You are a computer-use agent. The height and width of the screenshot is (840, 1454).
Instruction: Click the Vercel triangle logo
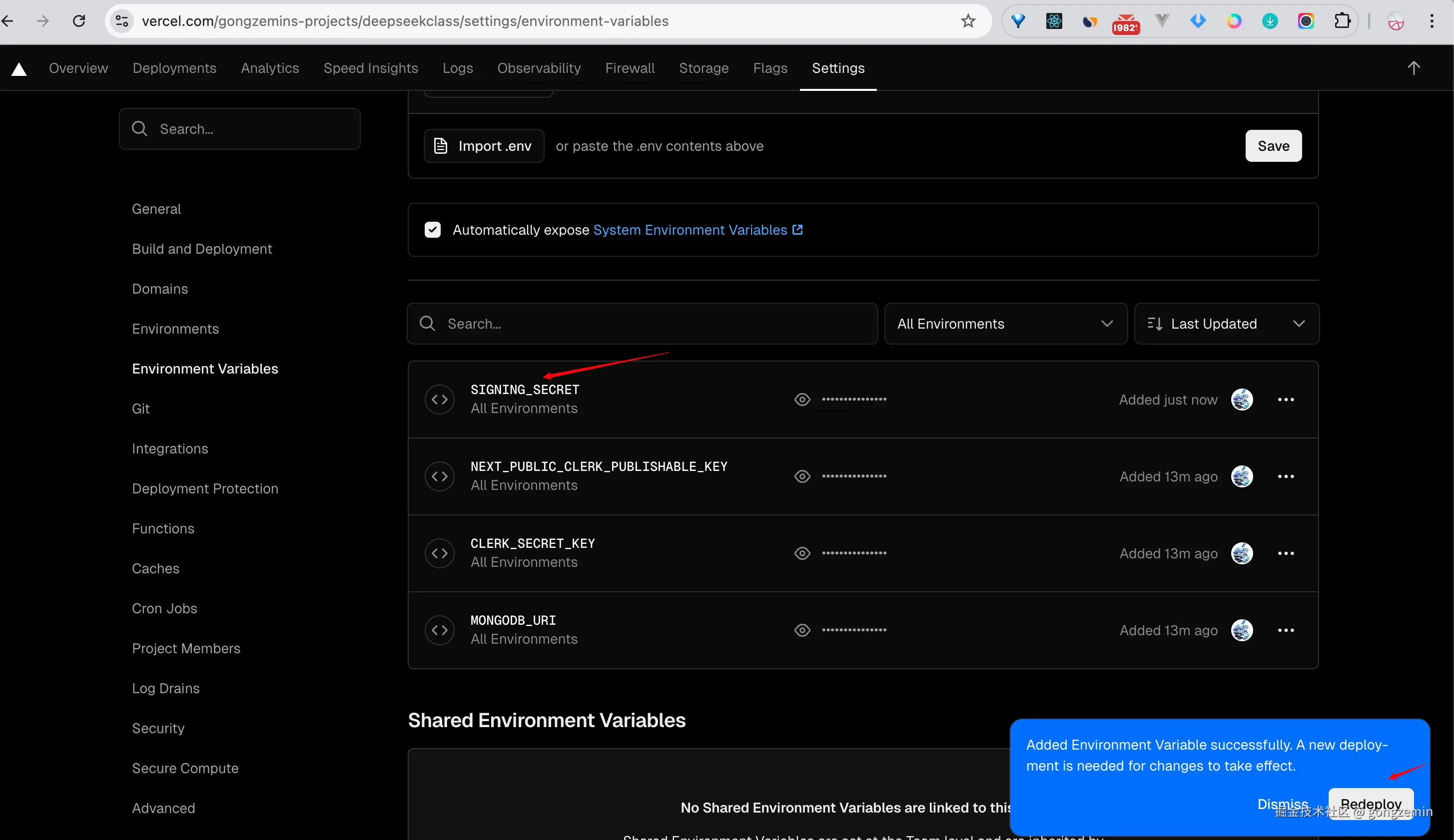(19, 69)
